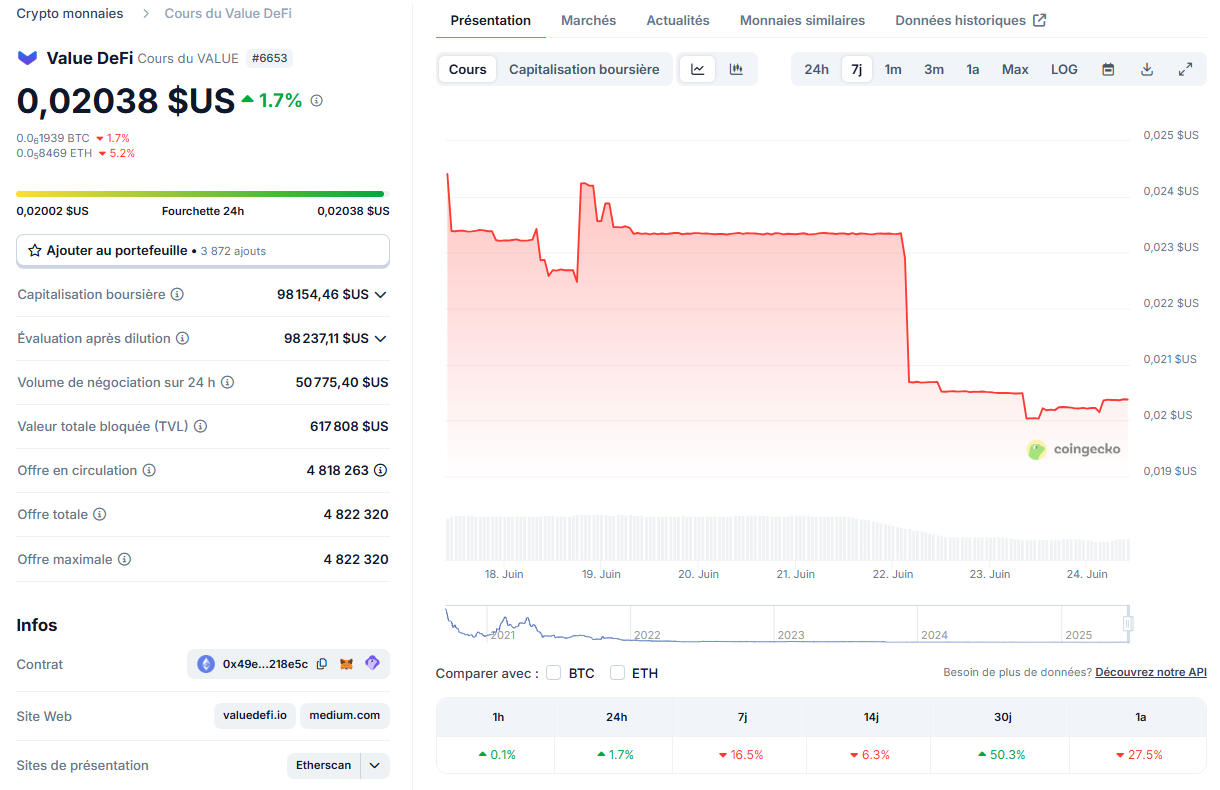Open the Présentation tab
This screenshot has width=1220, height=790.
point(491,20)
